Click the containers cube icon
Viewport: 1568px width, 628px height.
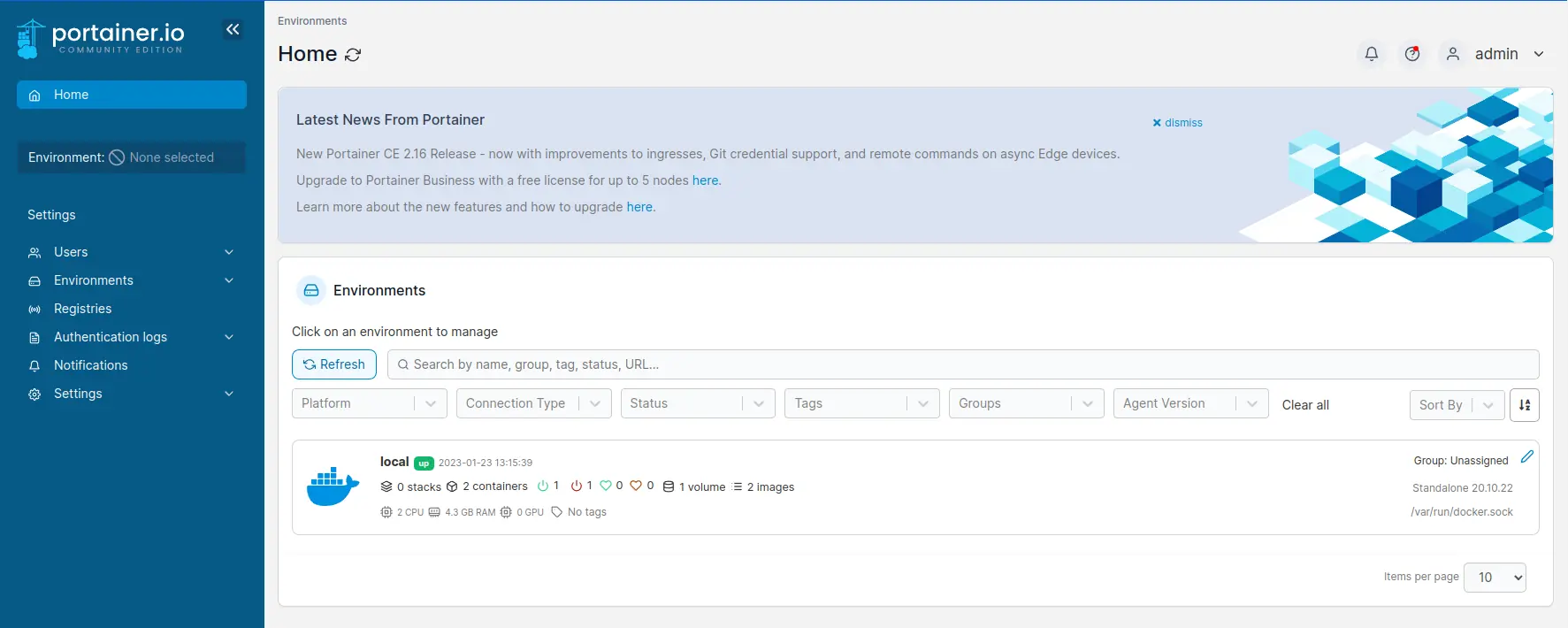click(452, 486)
